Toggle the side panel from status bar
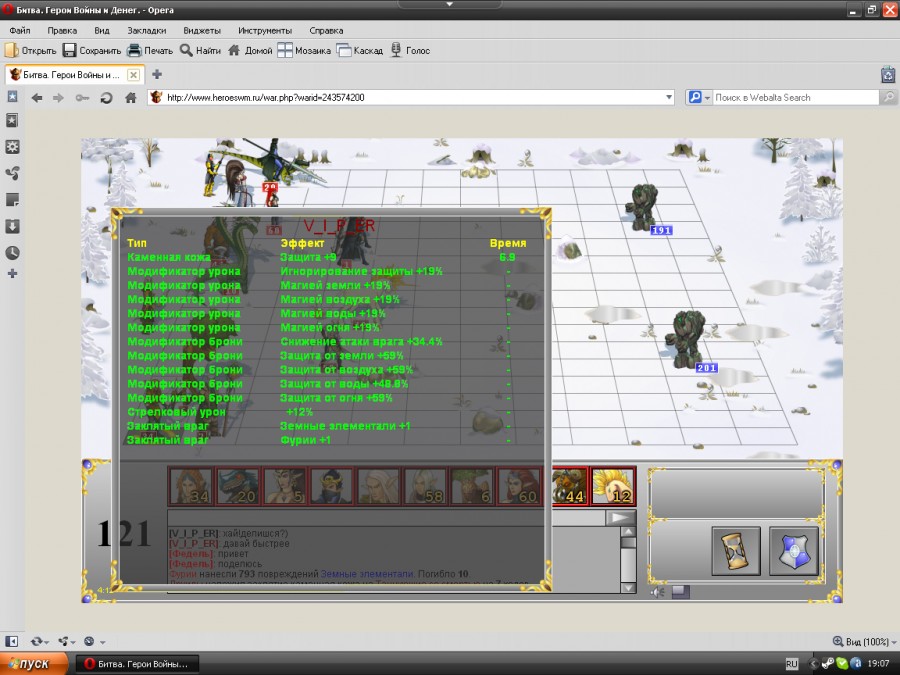 pyautogui.click(x=11, y=641)
